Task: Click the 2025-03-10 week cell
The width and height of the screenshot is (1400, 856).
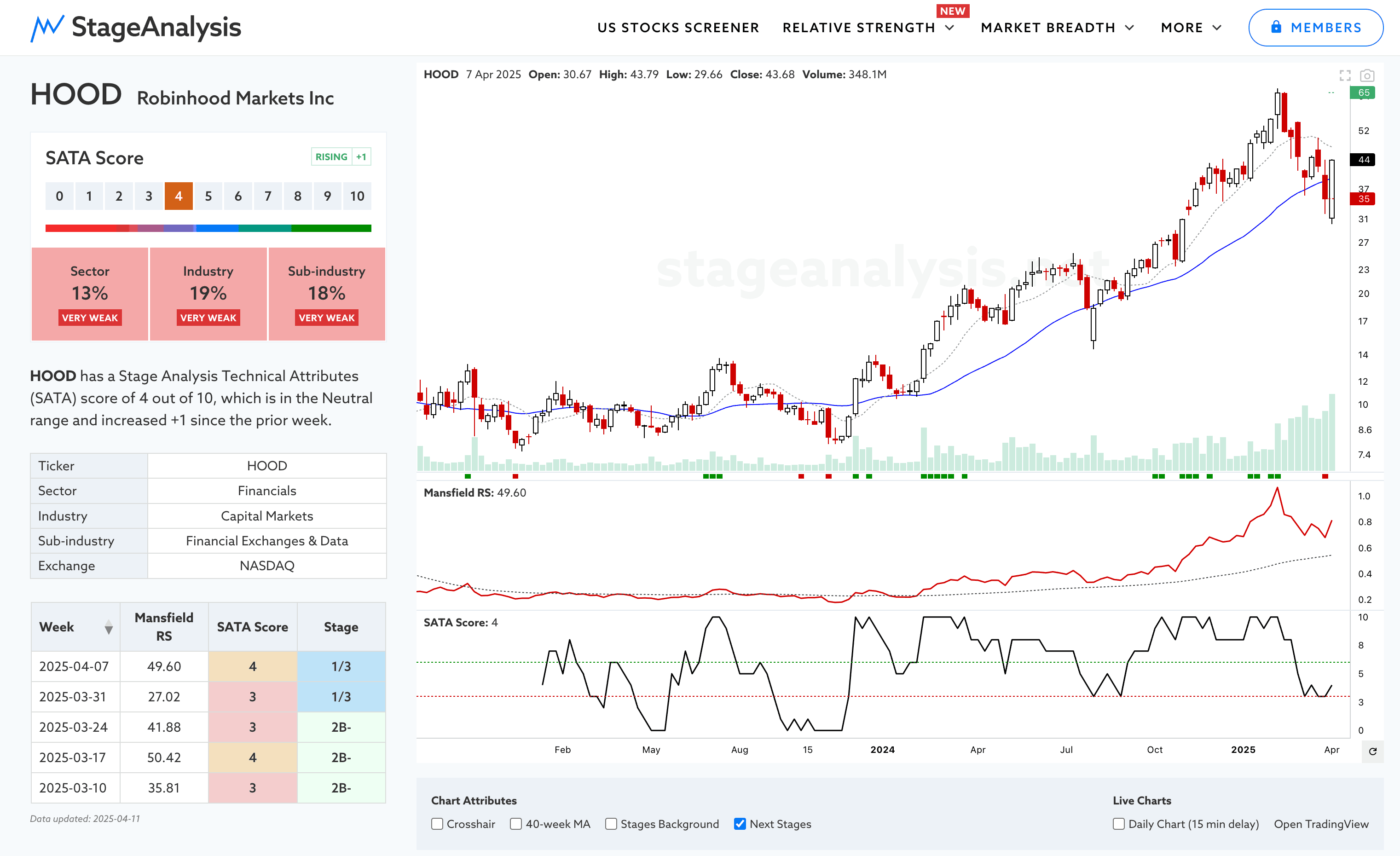Action: 75,788
